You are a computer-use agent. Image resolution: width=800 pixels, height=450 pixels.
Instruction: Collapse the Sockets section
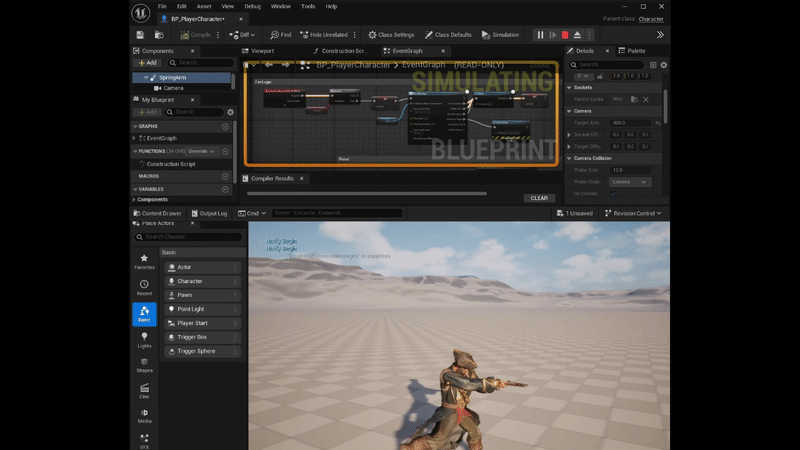coord(569,88)
